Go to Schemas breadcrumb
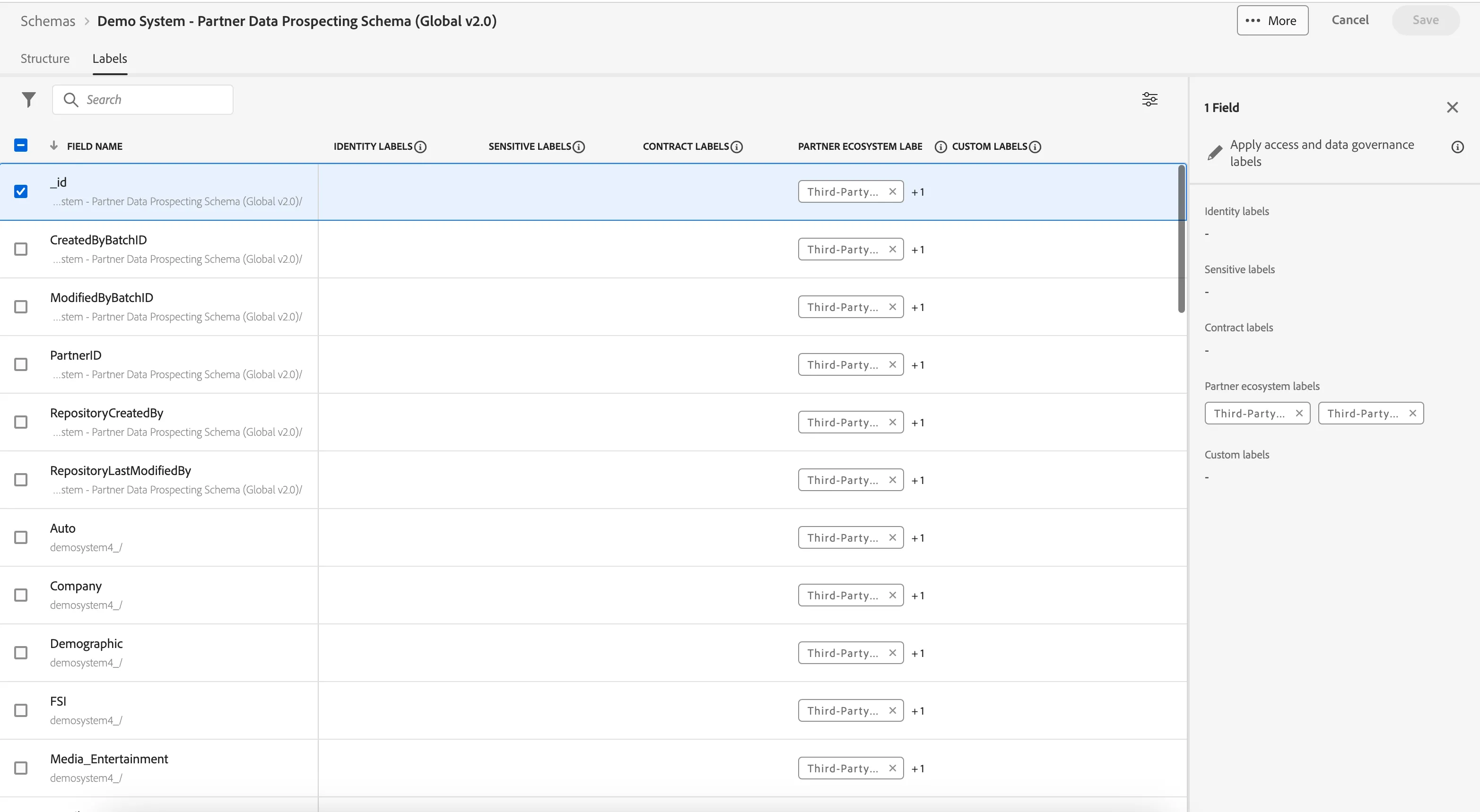Screen dimensions: 1480x812 point(48,21)
